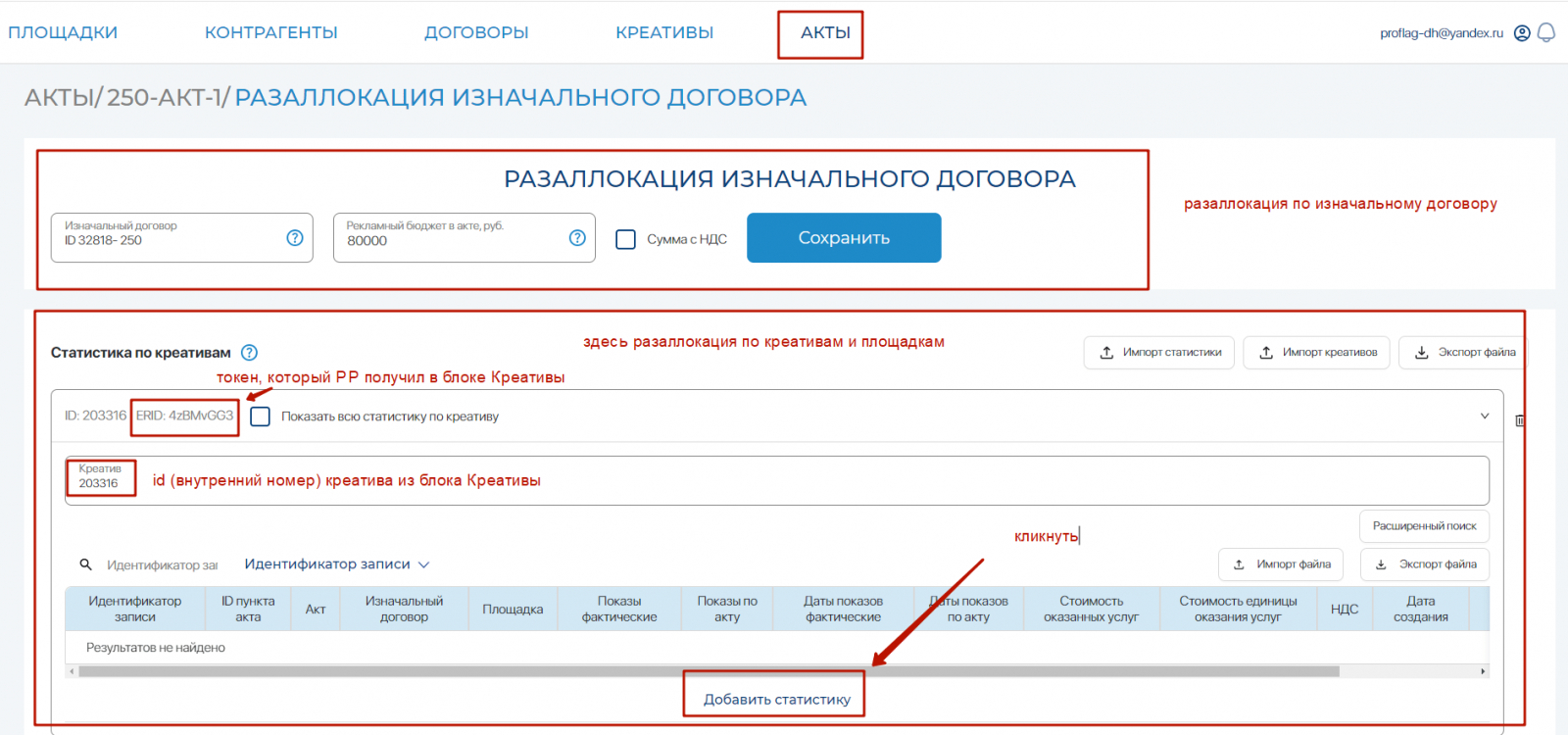This screenshot has width=1568, height=735.
Task: Click top Экспорт файла button near Импорт креативов
Action: click(1463, 353)
